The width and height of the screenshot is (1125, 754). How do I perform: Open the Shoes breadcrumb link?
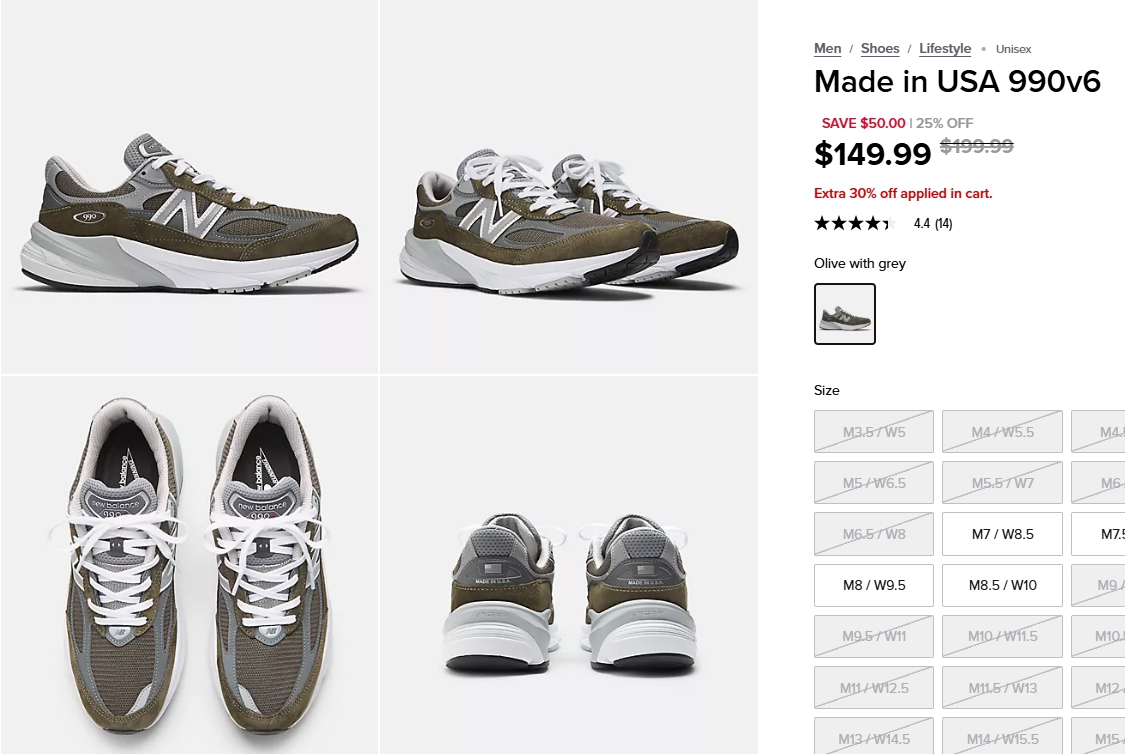point(880,49)
